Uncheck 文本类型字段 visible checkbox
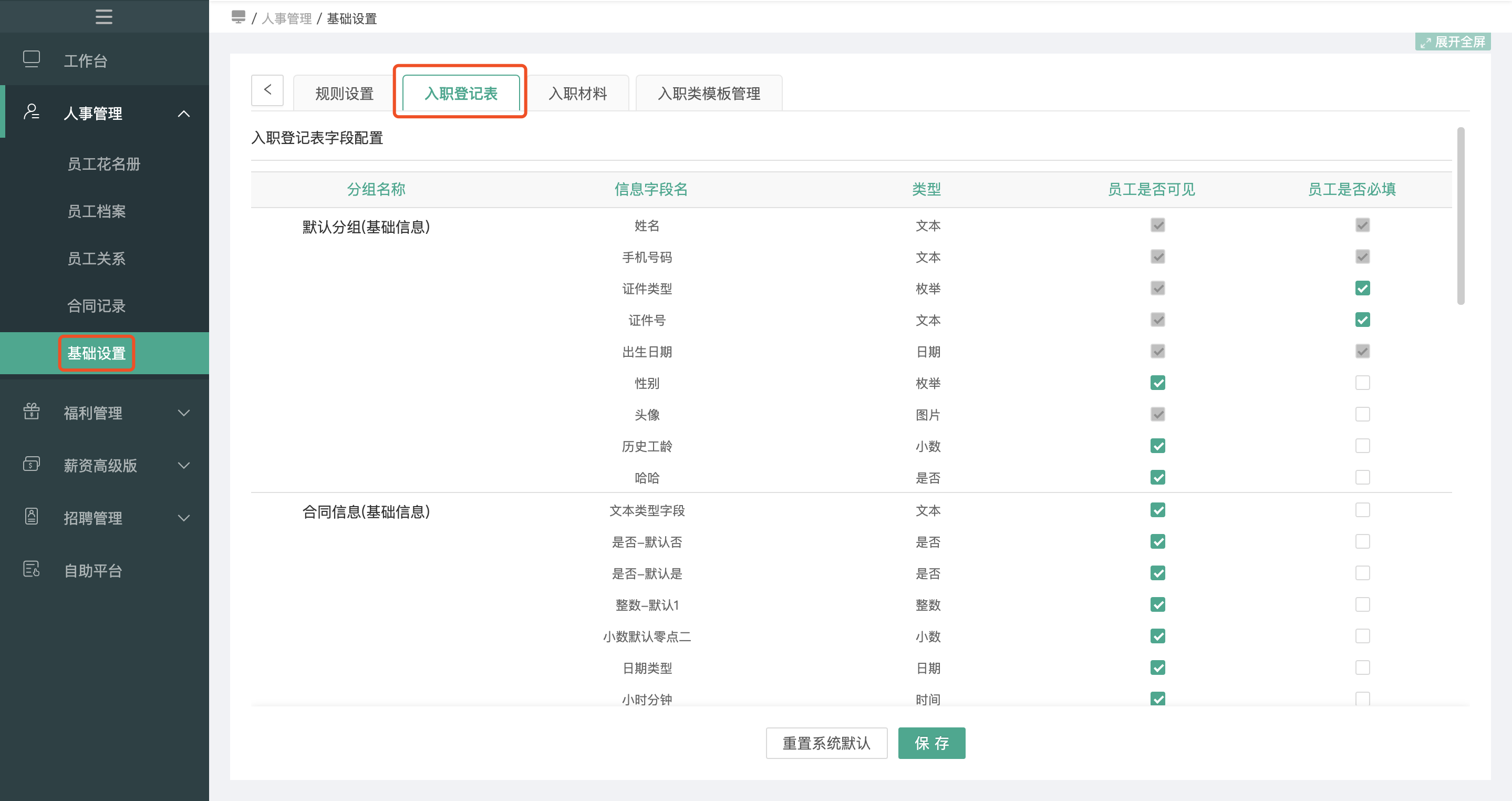 1157,510
